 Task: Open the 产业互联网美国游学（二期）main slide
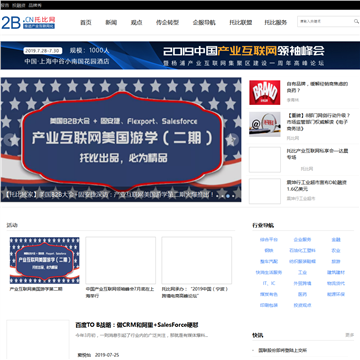click(121, 140)
